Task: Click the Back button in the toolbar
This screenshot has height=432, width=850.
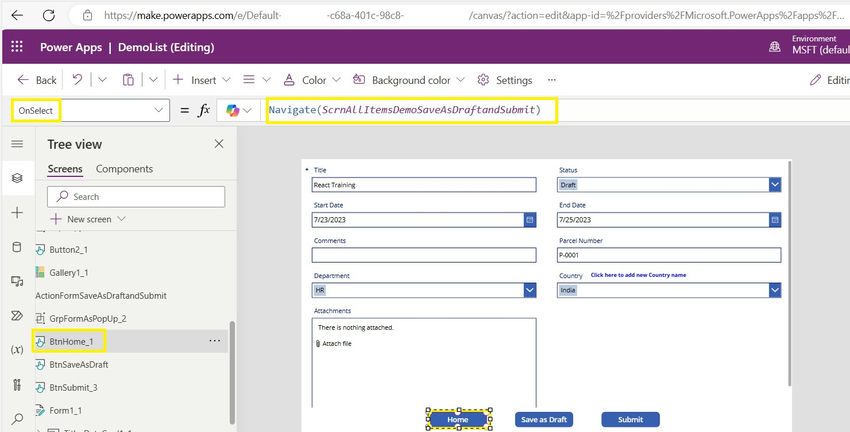Action: (37, 80)
